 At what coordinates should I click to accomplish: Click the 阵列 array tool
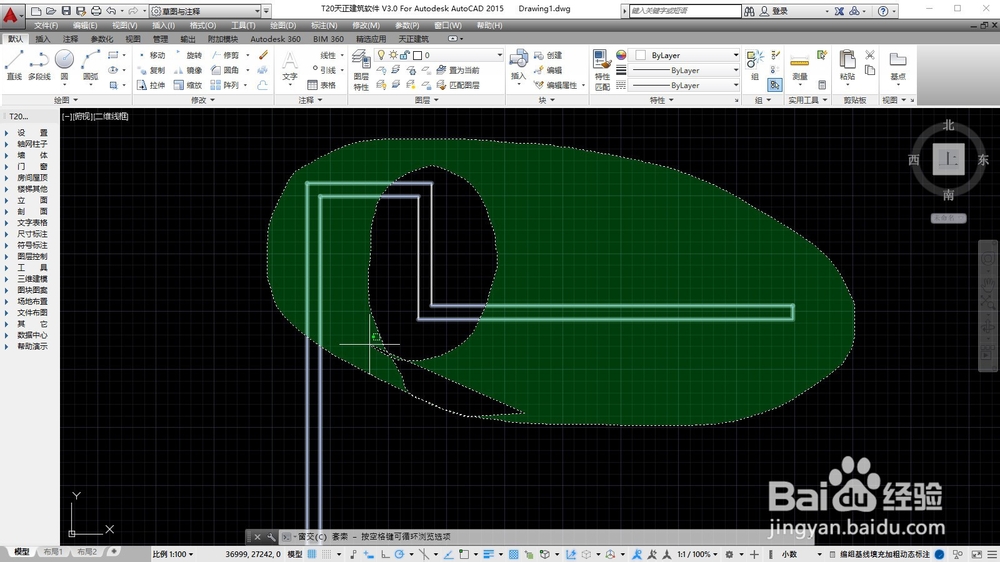226,85
